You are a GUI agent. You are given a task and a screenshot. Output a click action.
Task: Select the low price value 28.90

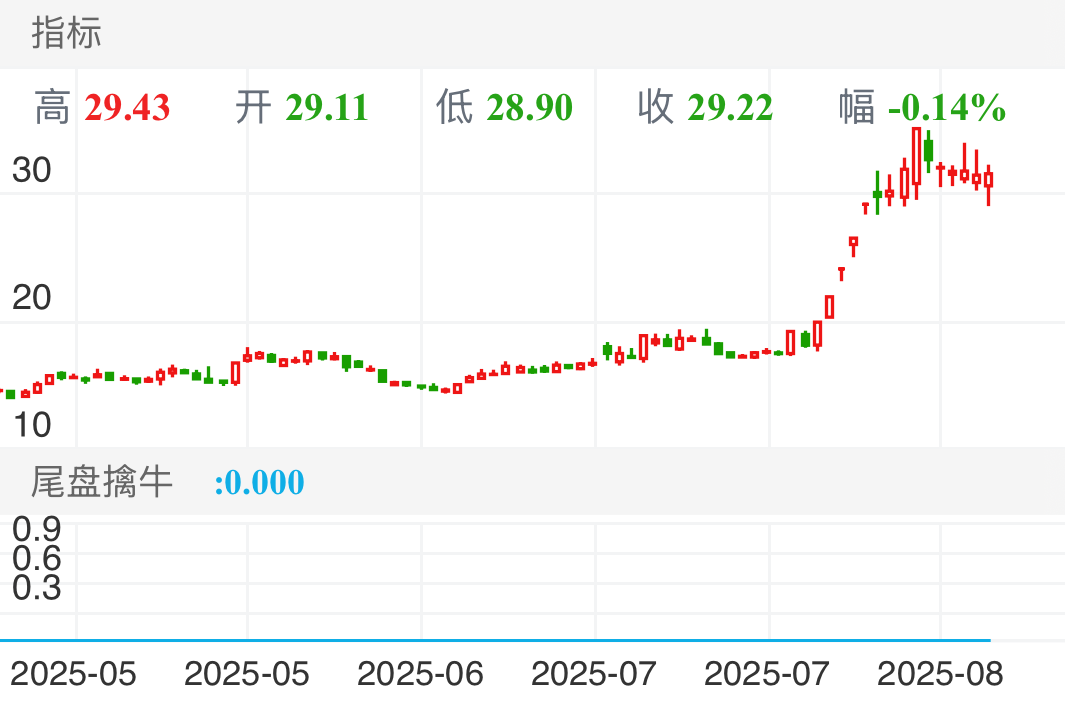pyautogui.click(x=529, y=108)
